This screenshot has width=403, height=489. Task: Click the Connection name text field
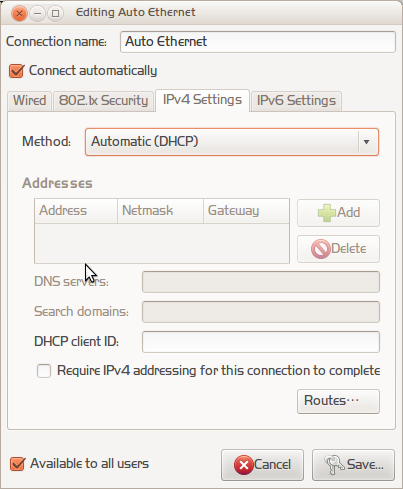258,42
